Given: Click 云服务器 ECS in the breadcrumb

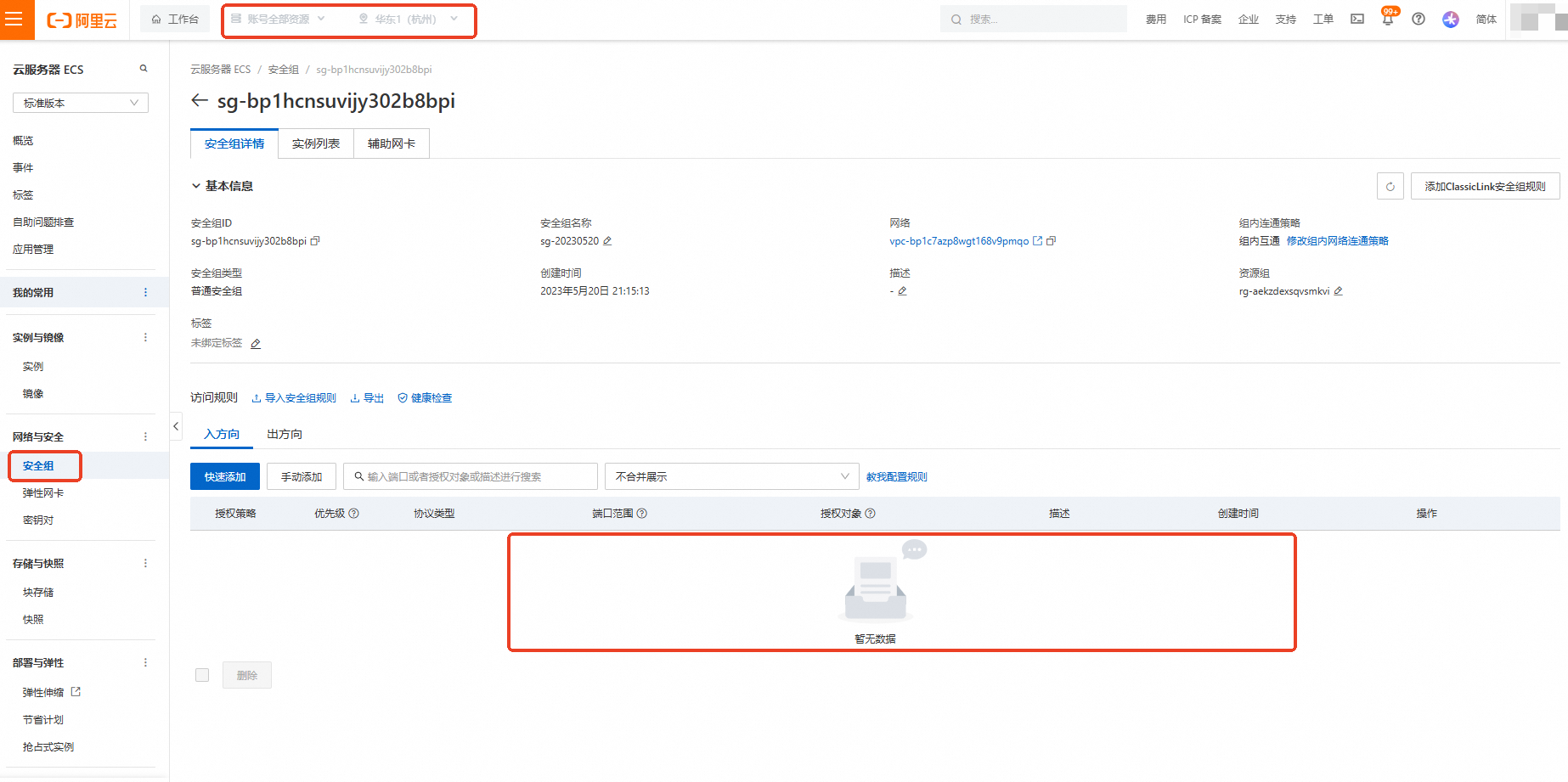Looking at the screenshot, I should pos(221,70).
